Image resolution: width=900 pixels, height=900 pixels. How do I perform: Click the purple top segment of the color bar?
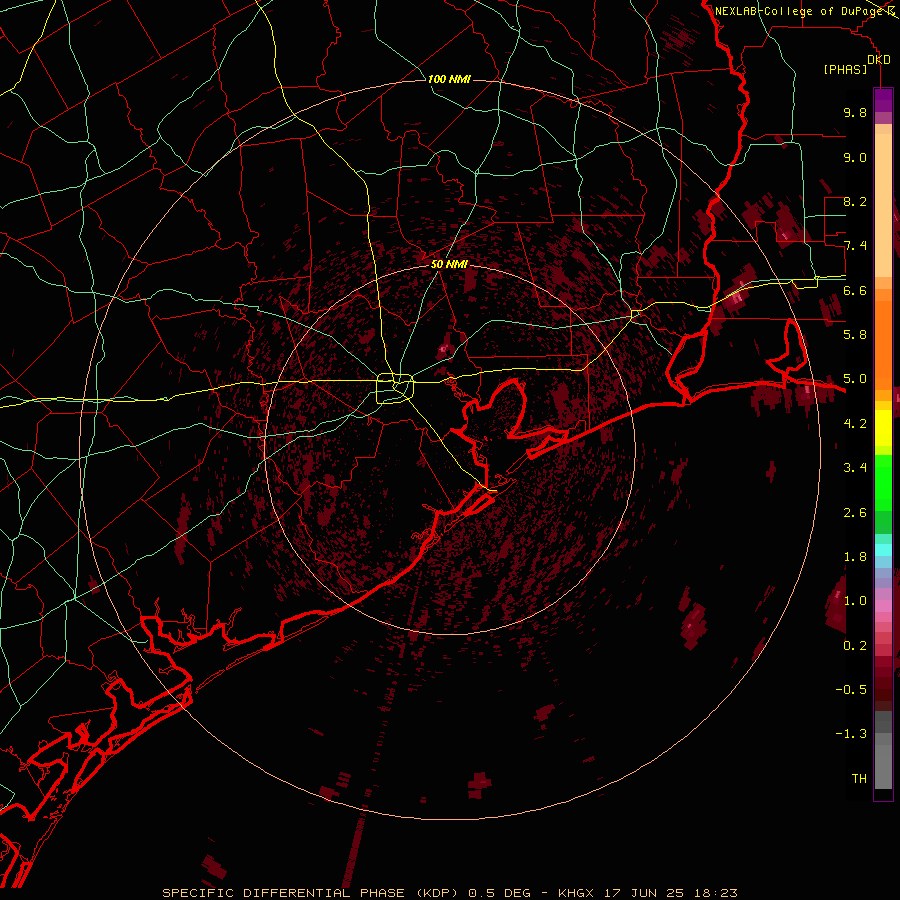click(x=883, y=100)
